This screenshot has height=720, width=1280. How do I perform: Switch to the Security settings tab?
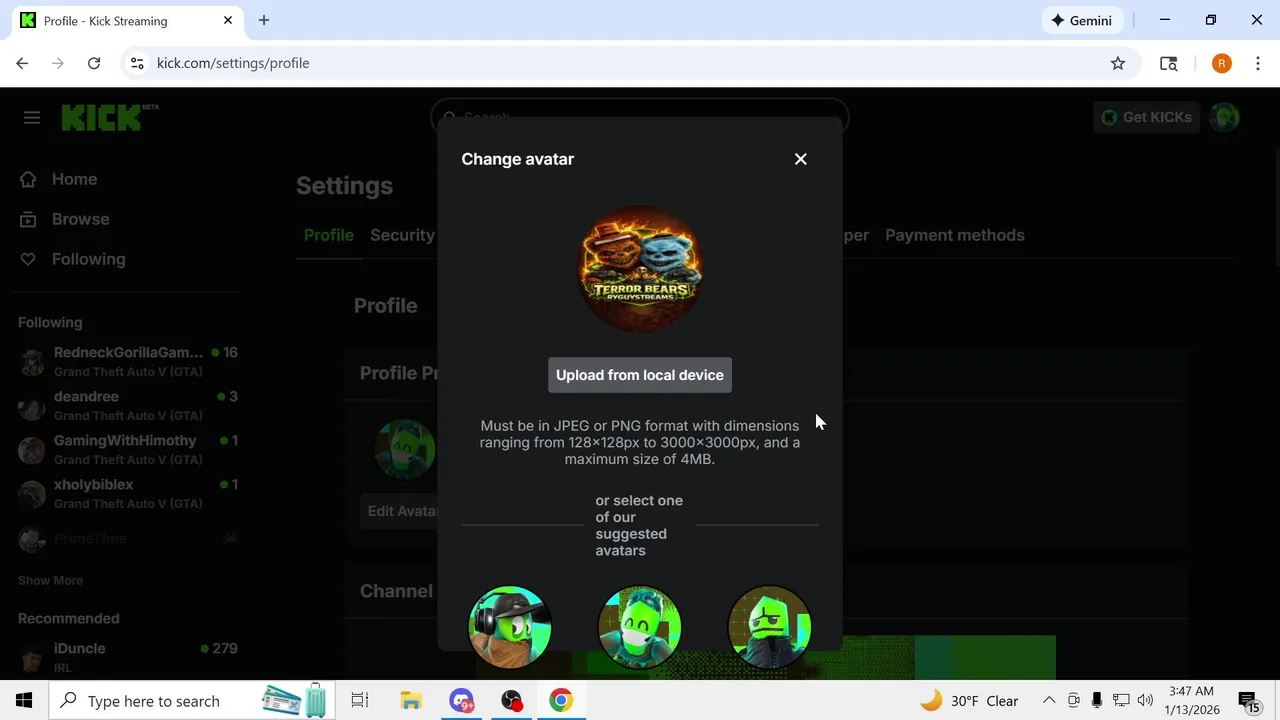402,235
